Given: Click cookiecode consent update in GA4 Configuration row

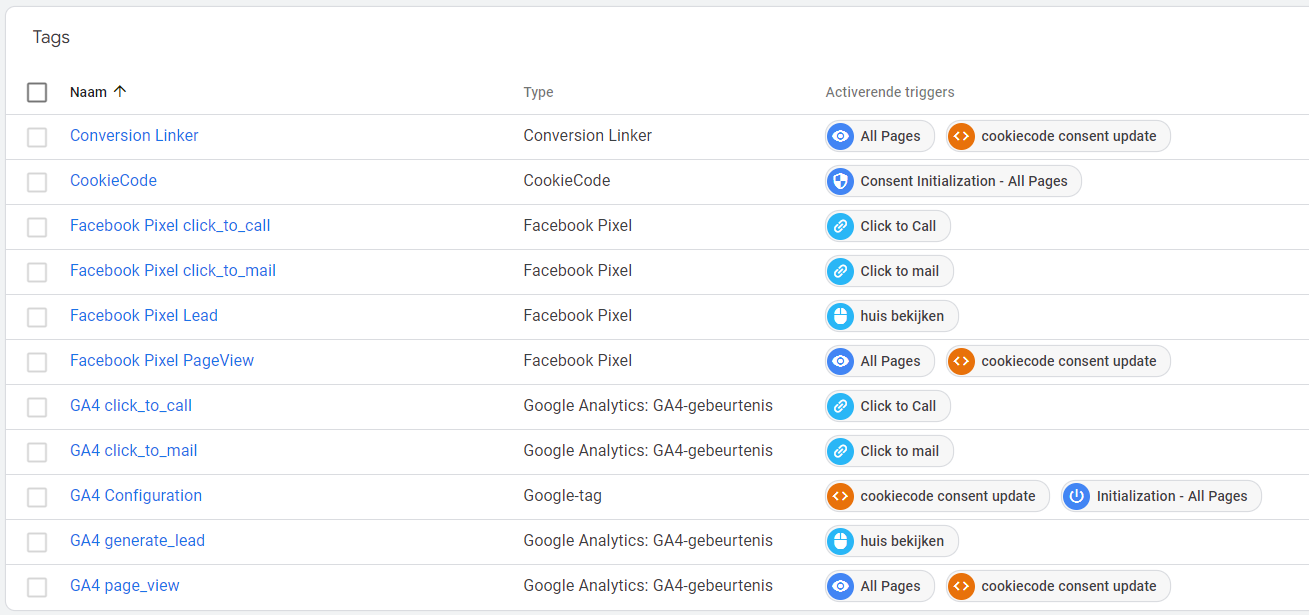Looking at the screenshot, I should 938,496.
